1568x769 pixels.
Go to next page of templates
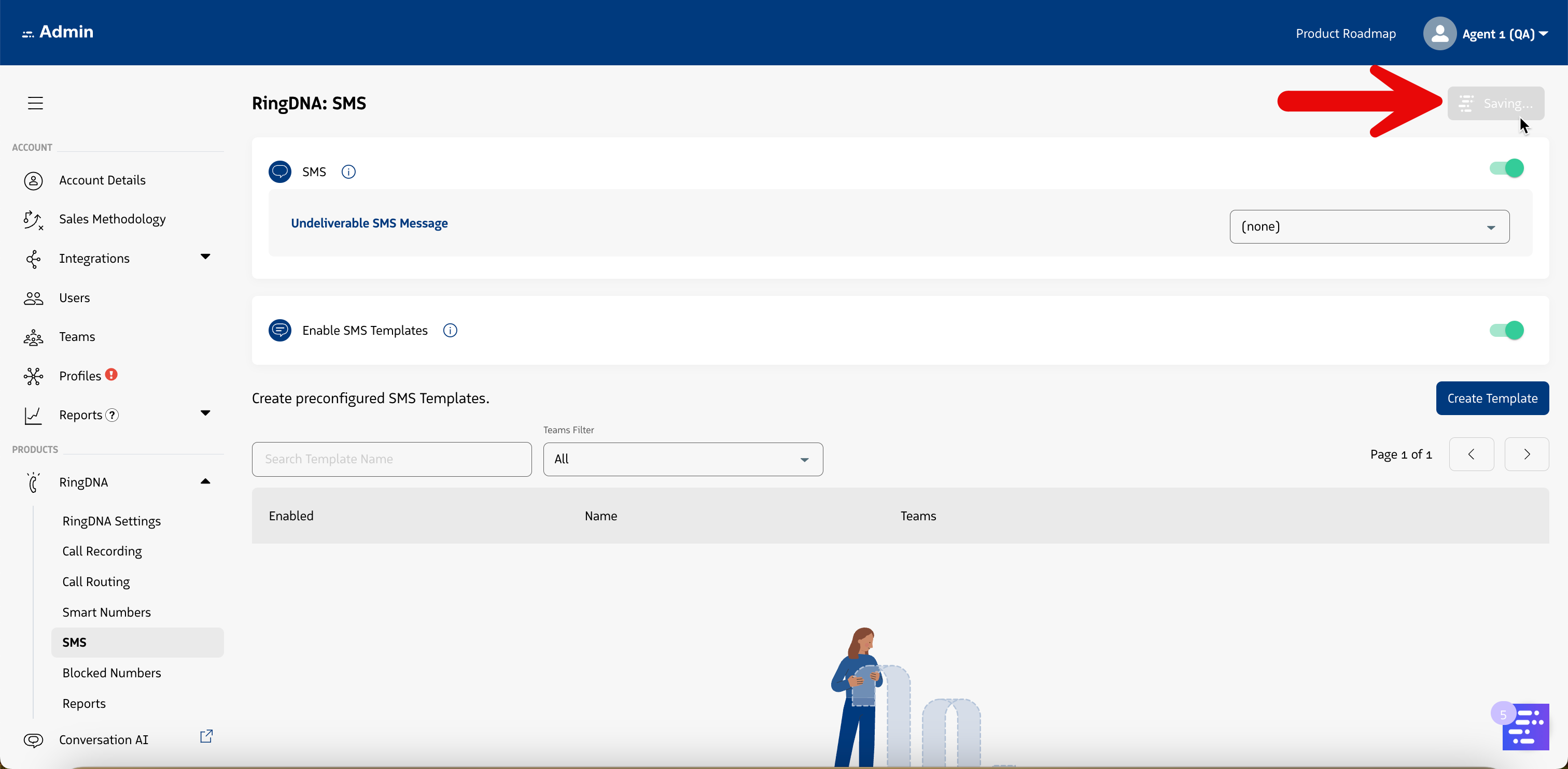[x=1526, y=454]
